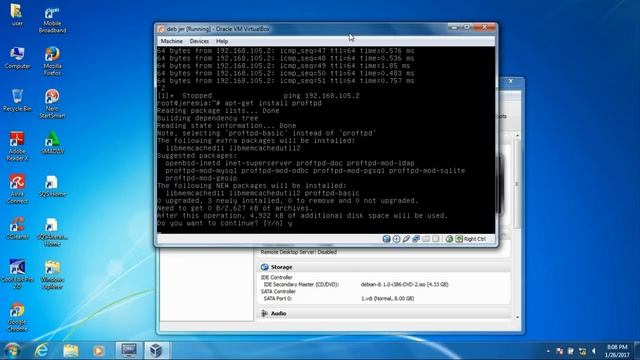Select the Windows Explorer desktop folder icon
The image size is (640, 360).
(52, 274)
